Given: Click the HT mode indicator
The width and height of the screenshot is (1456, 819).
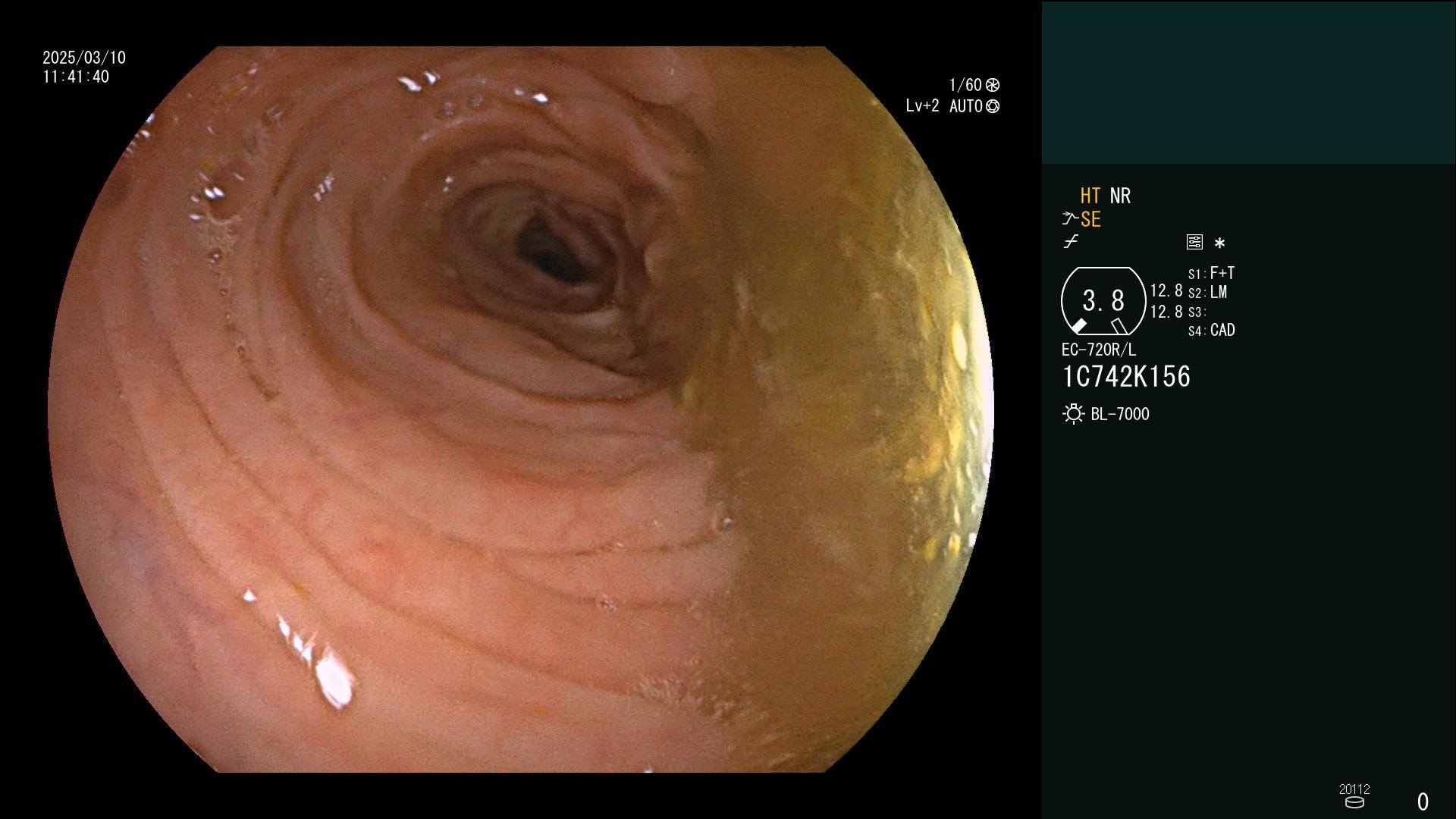Looking at the screenshot, I should click(x=1090, y=196).
